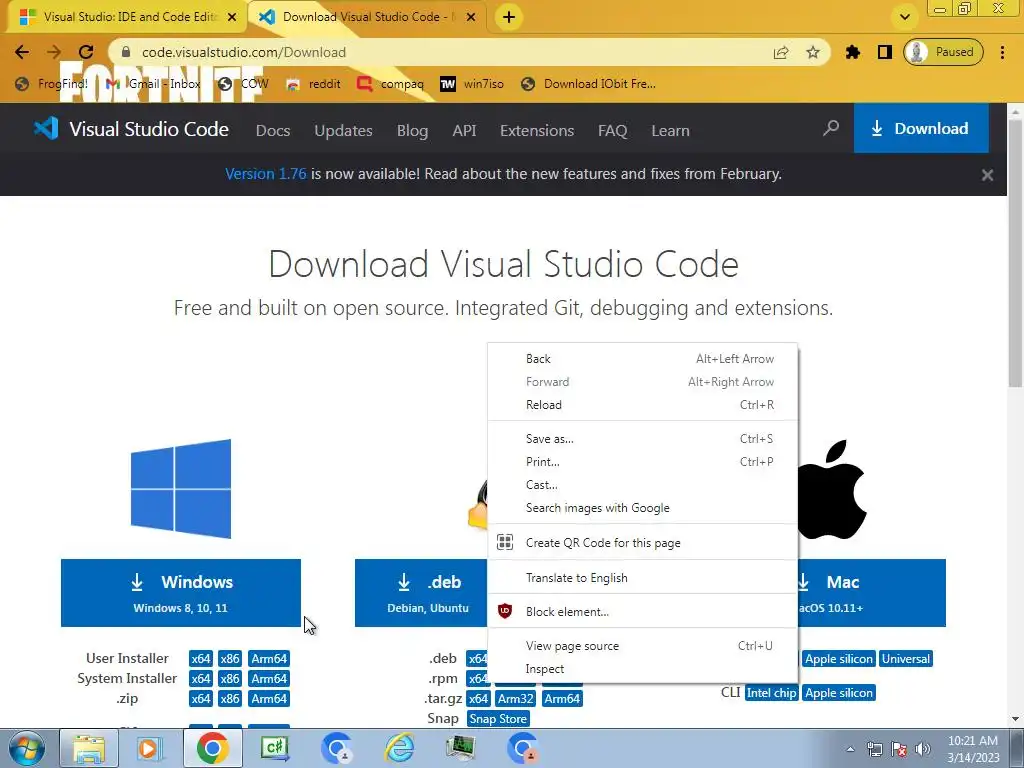Image resolution: width=1024 pixels, height=768 pixels.
Task: Click the Visual Studio Code logo
Action: click(131, 129)
